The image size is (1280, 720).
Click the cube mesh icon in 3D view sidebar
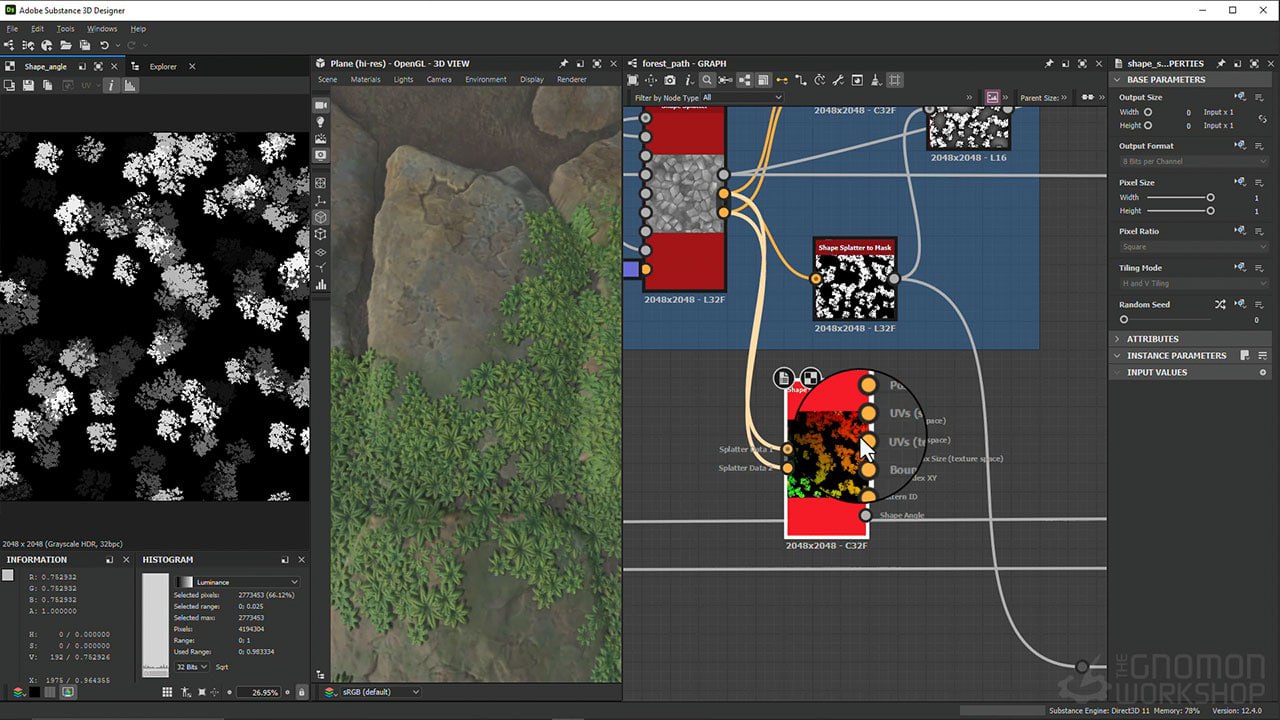tap(321, 217)
